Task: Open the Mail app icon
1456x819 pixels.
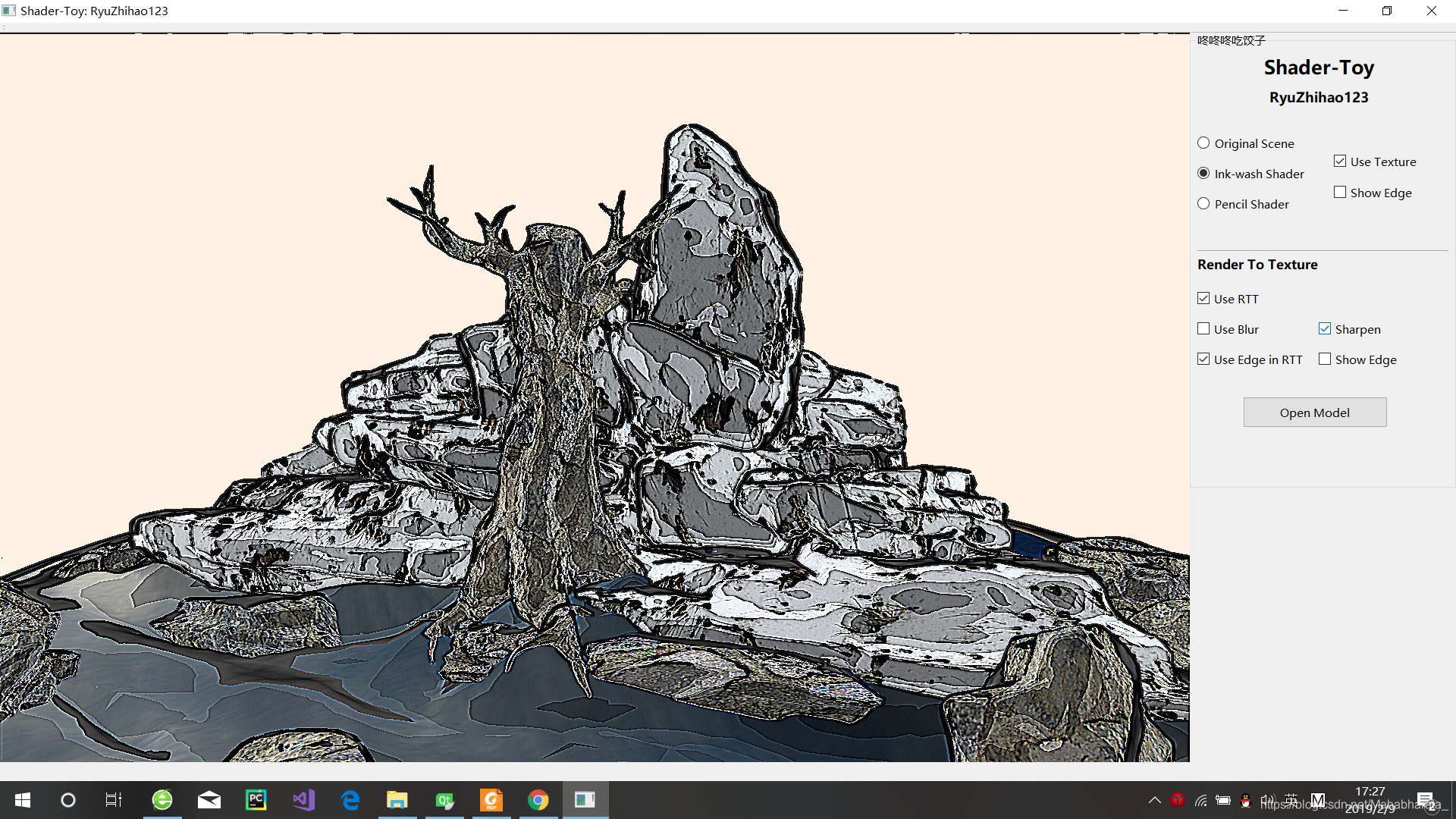Action: point(209,800)
